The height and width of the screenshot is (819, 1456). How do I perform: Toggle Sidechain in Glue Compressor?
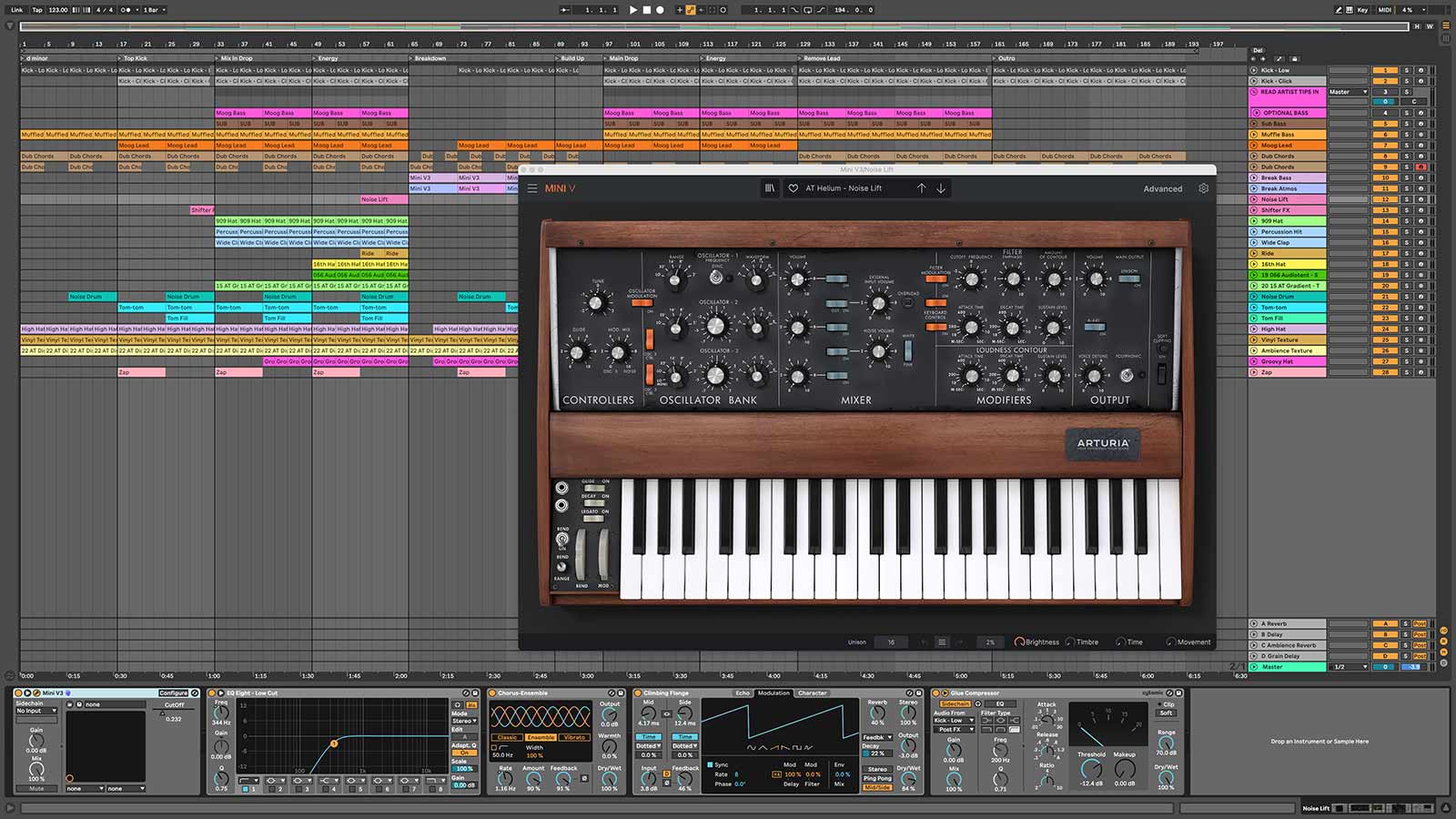pyautogui.click(x=955, y=703)
